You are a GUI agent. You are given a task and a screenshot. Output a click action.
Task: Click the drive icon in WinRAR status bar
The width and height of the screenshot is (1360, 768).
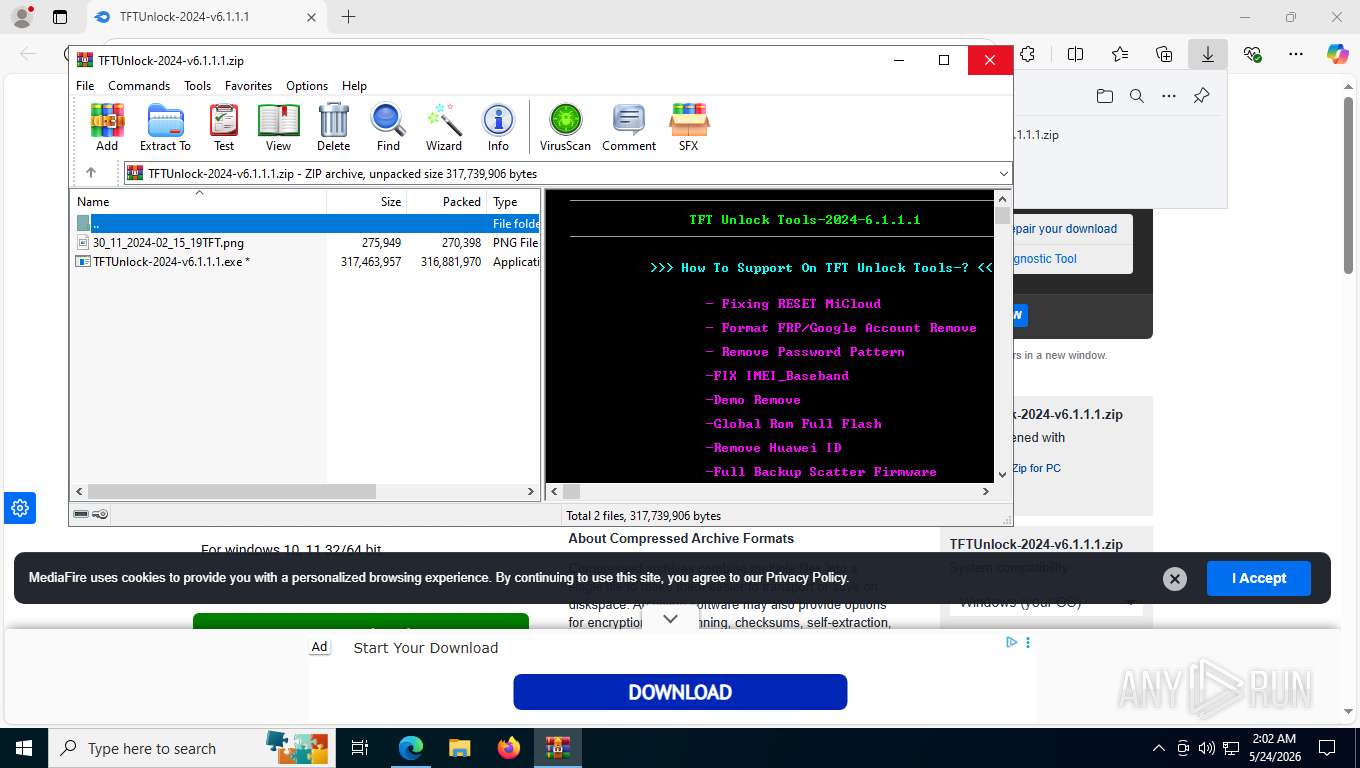click(81, 515)
